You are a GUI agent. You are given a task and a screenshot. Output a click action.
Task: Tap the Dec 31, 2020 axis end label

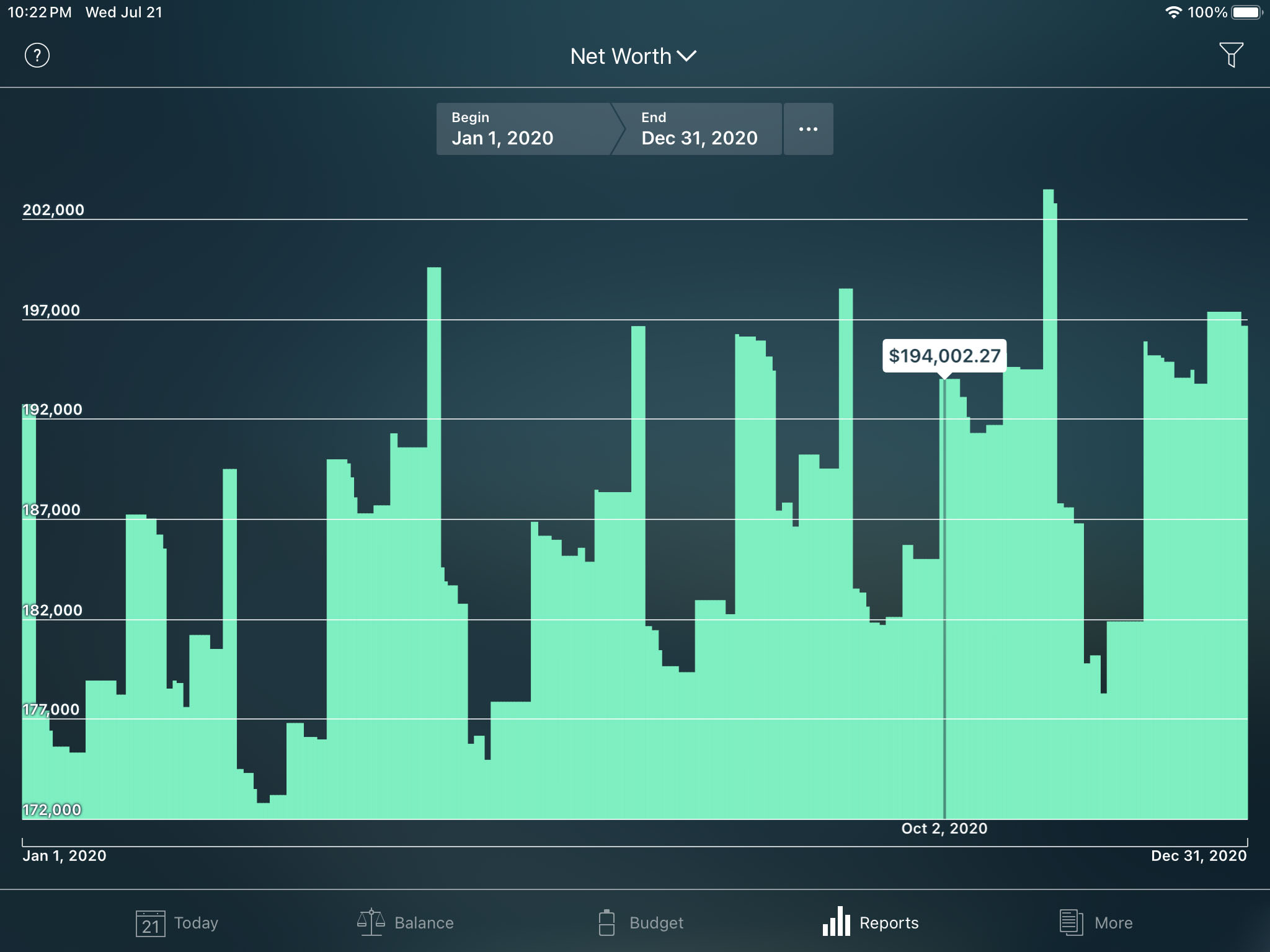pos(1199,856)
